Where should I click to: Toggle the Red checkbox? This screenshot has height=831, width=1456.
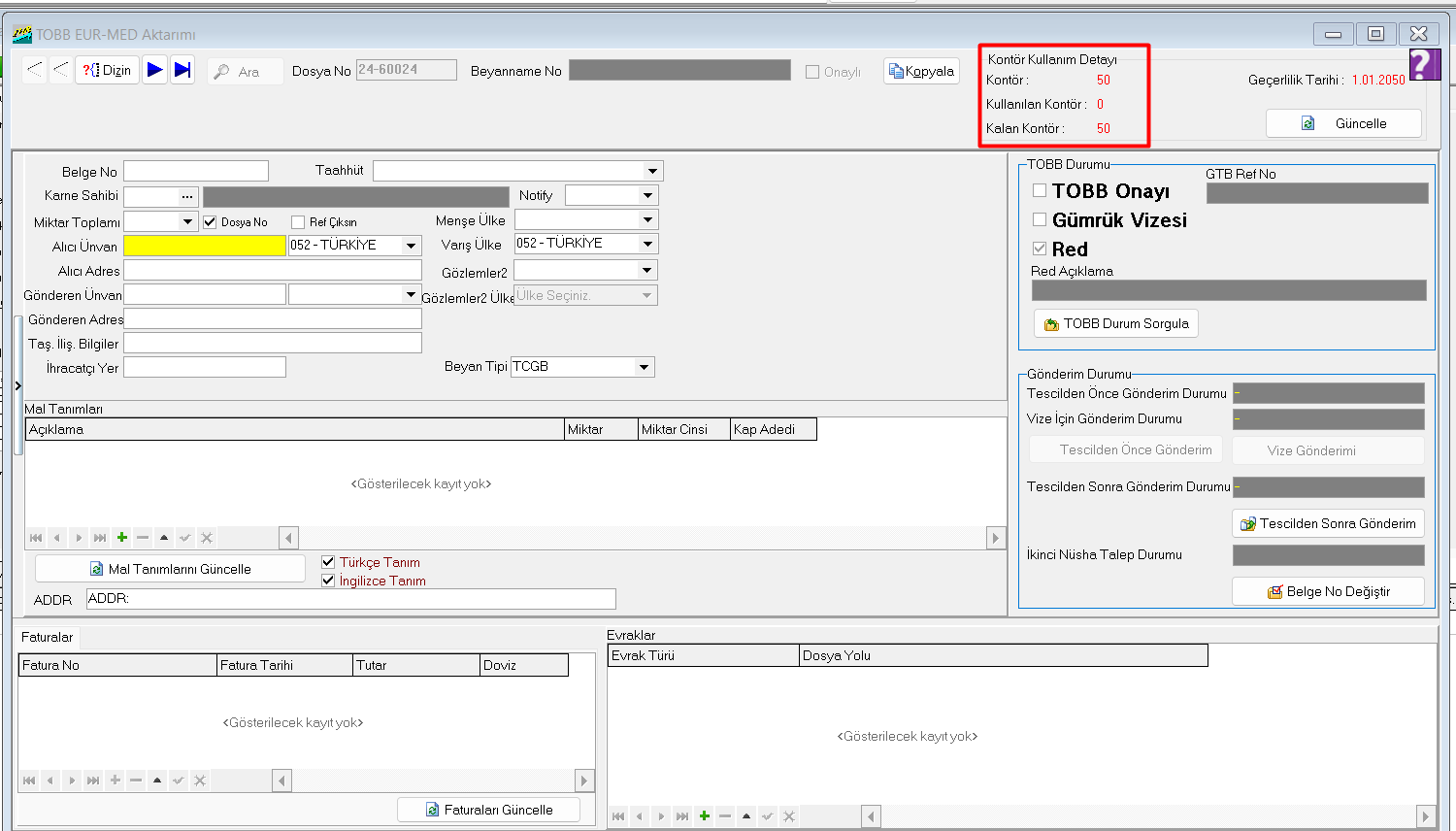point(1040,249)
